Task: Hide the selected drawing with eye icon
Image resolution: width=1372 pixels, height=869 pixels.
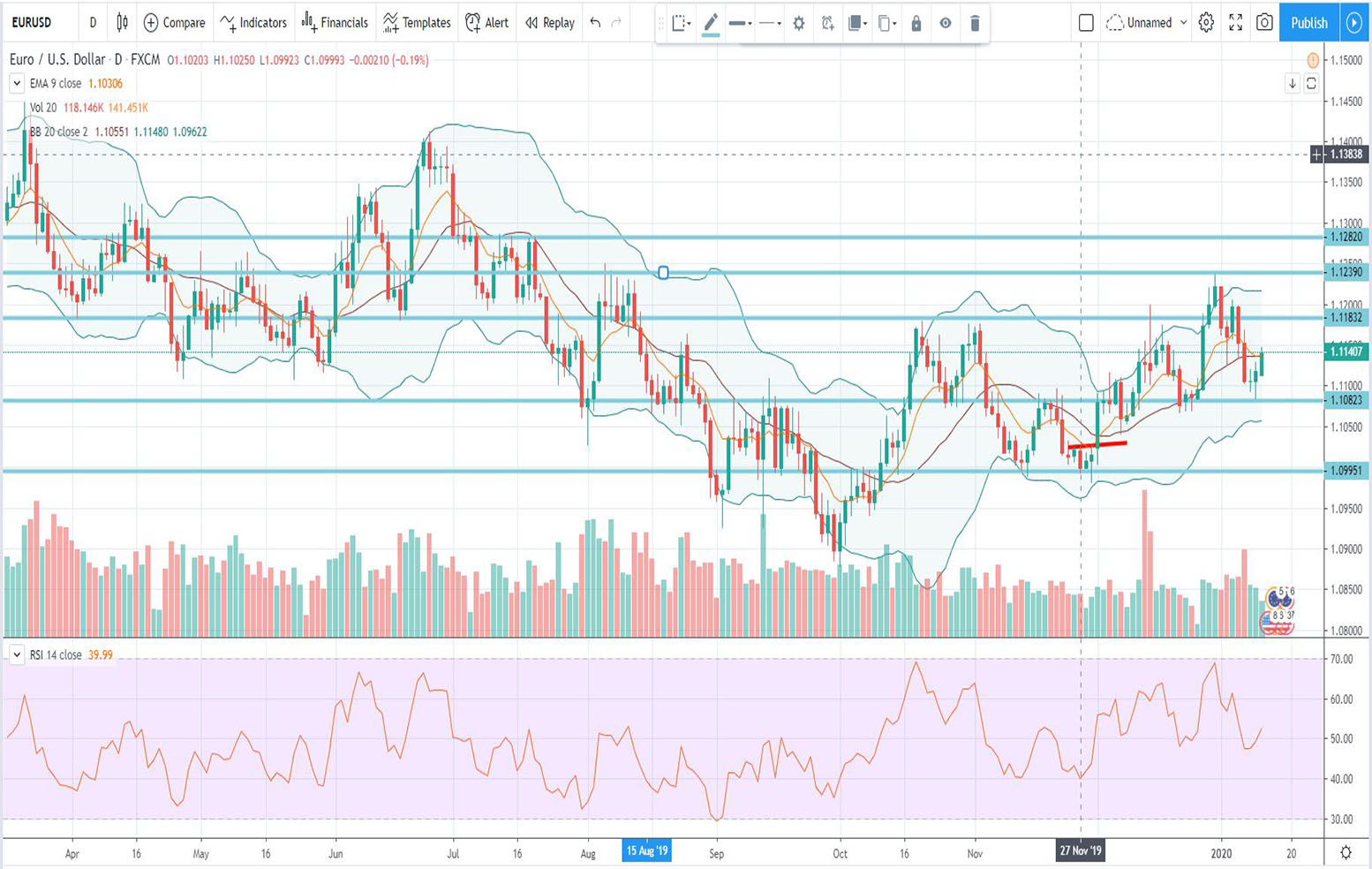Action: point(945,24)
